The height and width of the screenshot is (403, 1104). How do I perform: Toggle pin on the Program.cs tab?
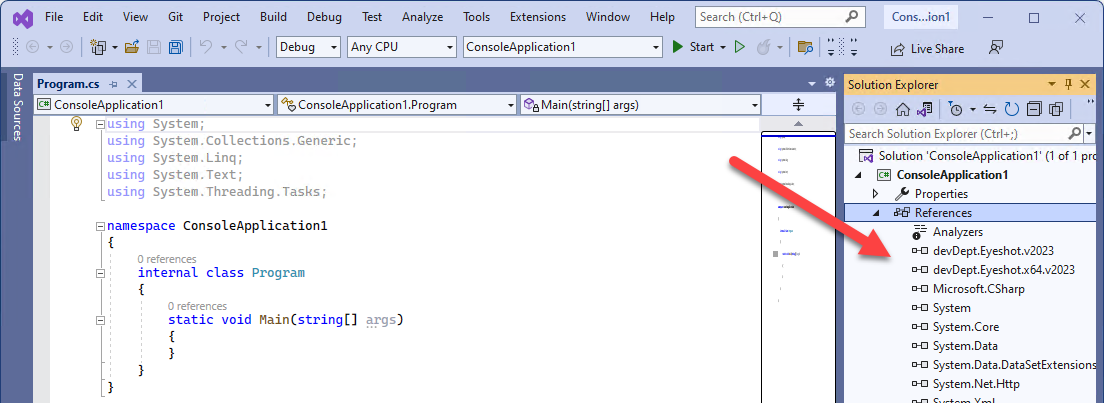click(x=113, y=84)
